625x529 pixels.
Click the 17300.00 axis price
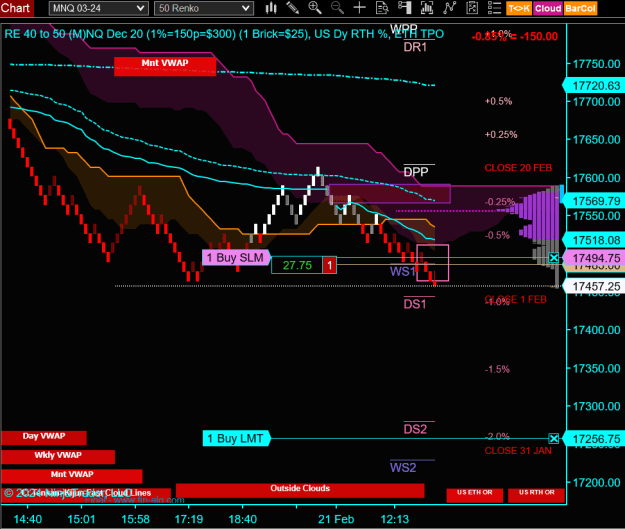pos(597,406)
